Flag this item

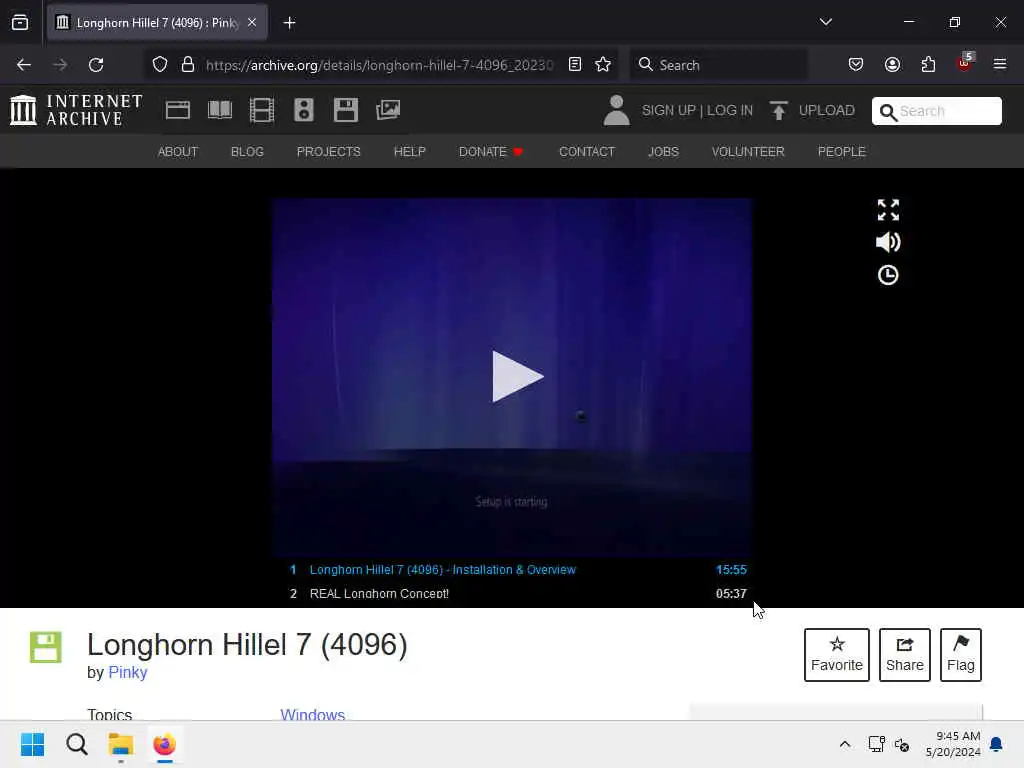(x=961, y=654)
